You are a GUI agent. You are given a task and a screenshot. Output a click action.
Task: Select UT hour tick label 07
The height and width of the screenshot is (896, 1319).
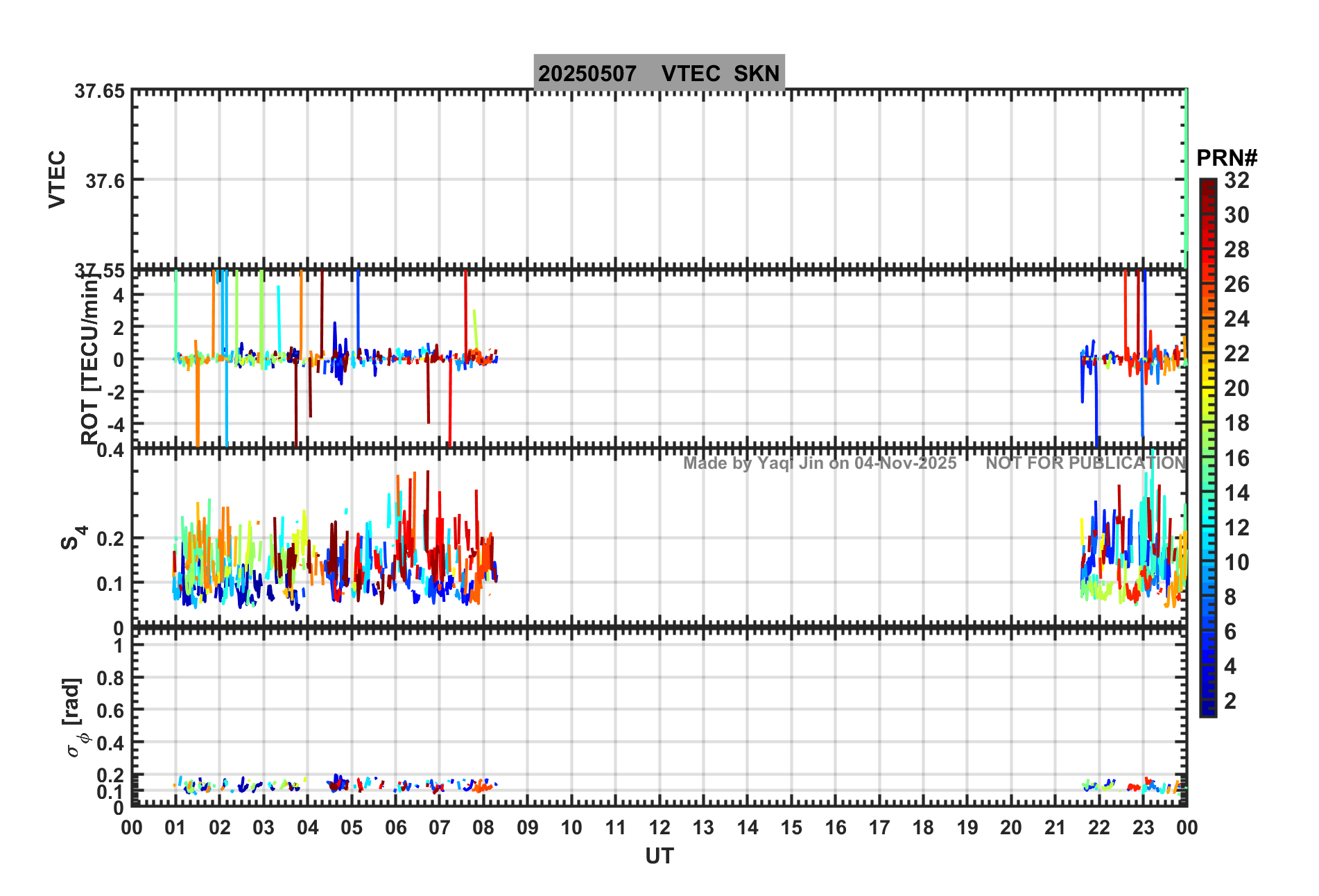click(x=440, y=827)
